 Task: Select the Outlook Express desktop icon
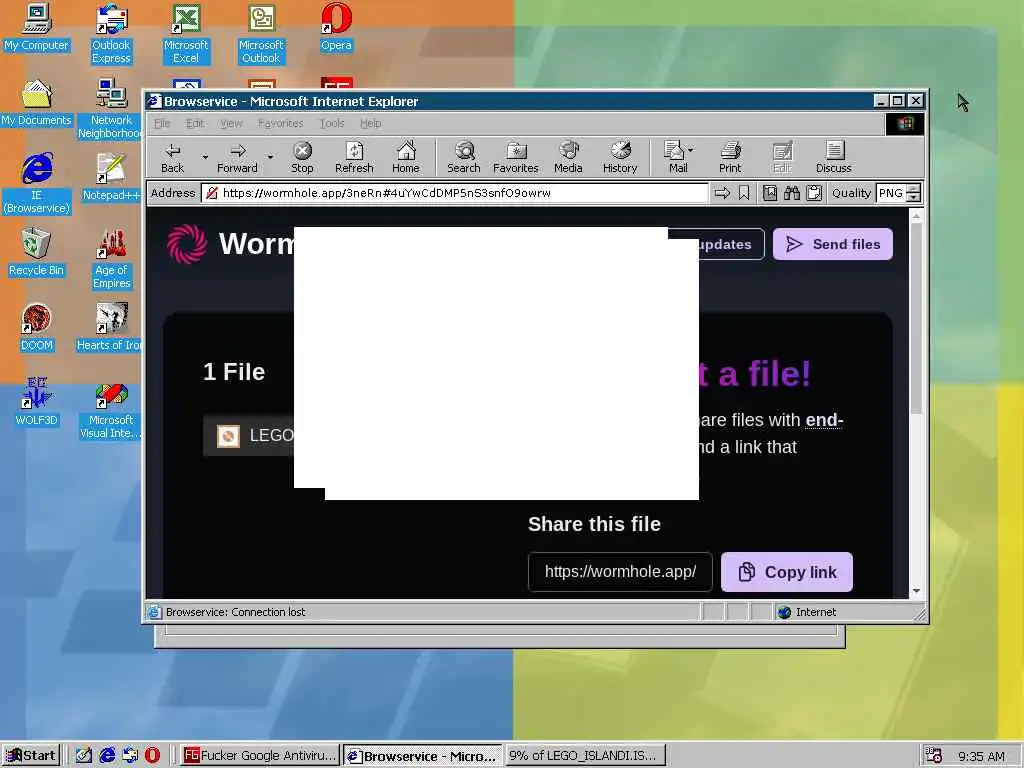(x=111, y=34)
